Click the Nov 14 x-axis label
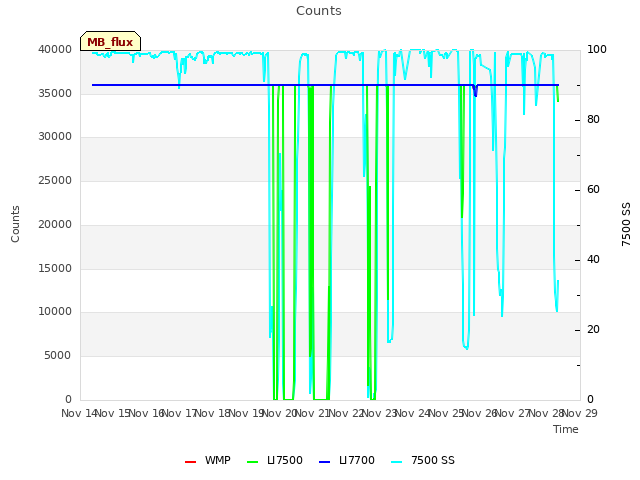Image resolution: width=640 pixels, height=480 pixels. [79, 413]
